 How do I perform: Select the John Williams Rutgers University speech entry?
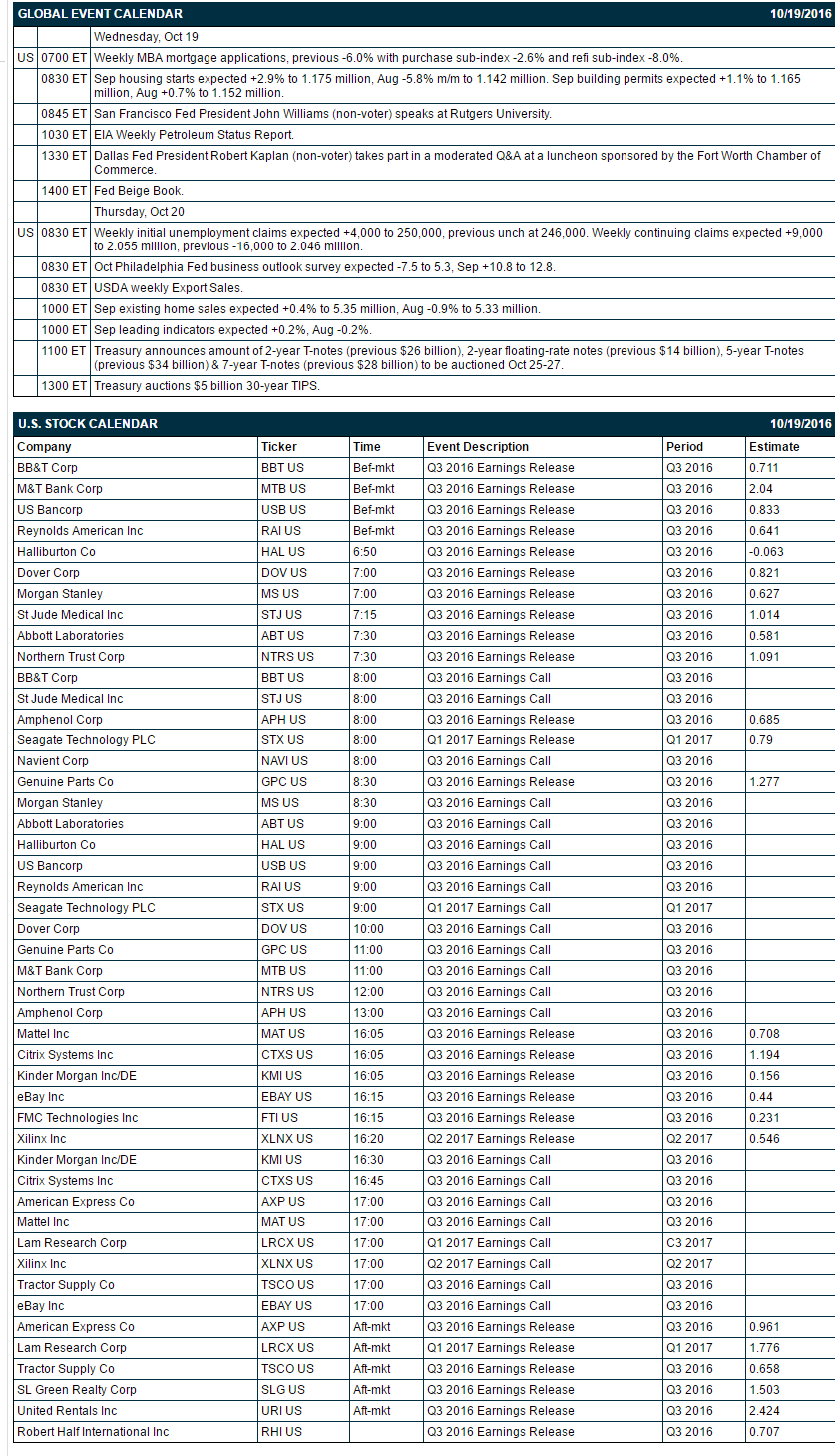click(322, 114)
